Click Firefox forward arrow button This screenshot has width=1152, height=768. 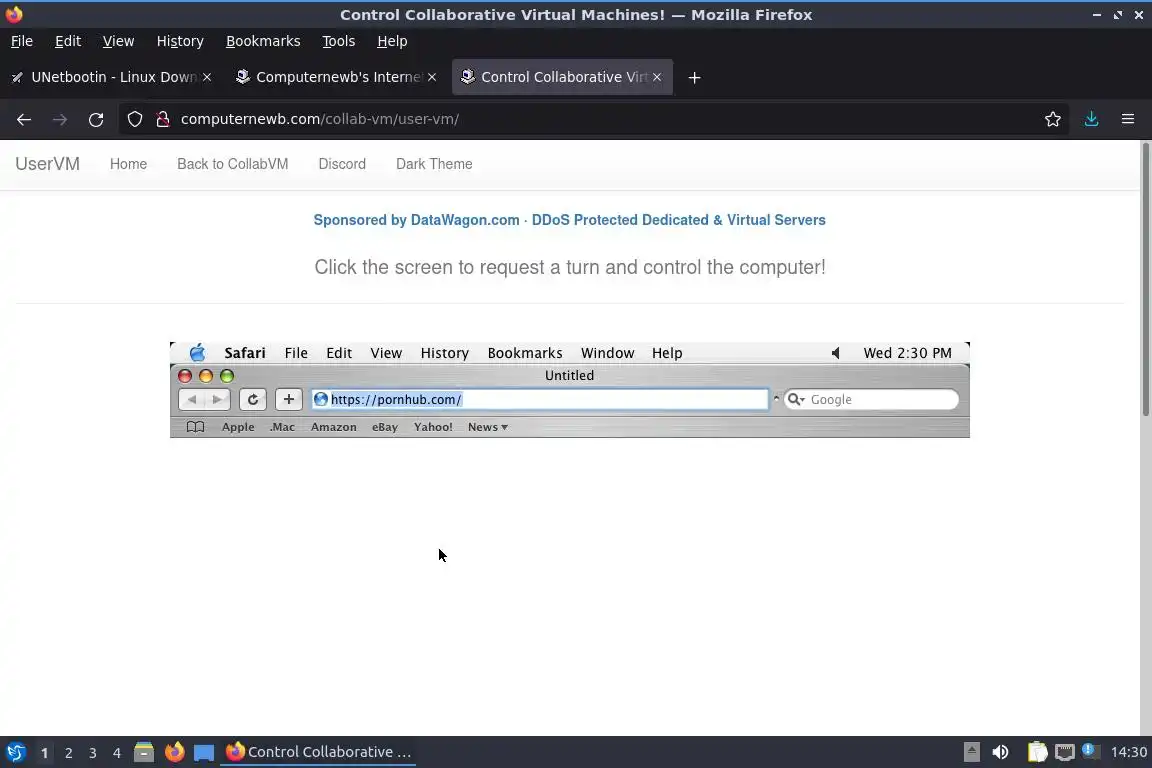tap(60, 119)
